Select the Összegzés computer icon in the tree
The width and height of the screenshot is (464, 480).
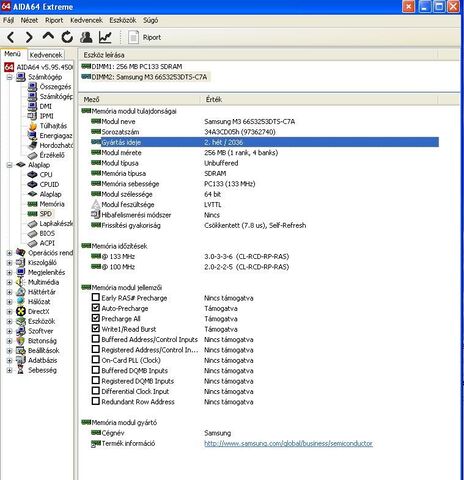[32, 87]
